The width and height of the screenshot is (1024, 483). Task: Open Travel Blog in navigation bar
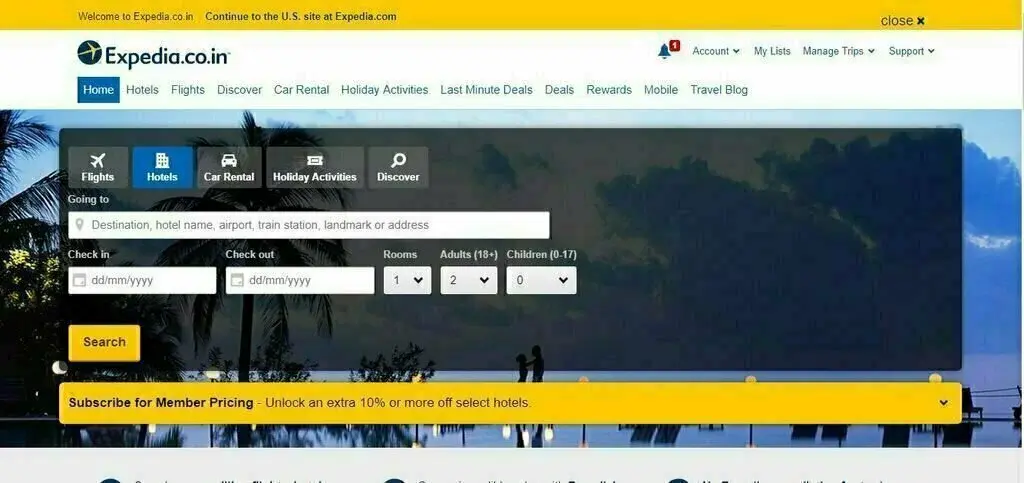tap(719, 89)
